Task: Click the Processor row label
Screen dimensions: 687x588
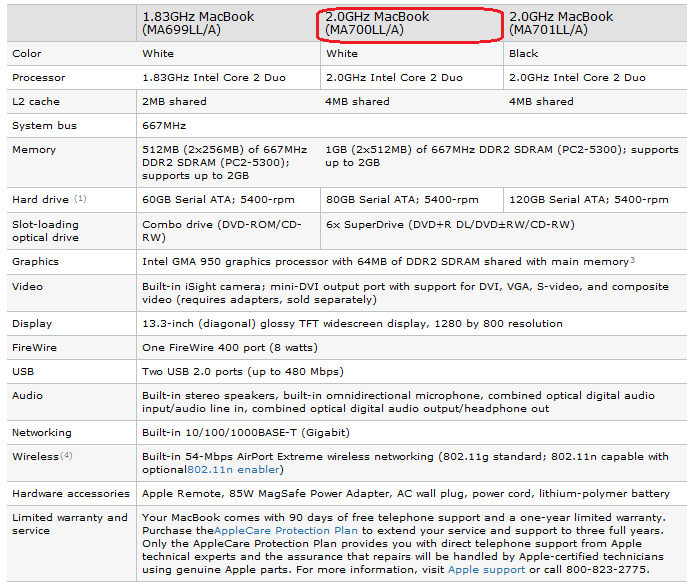Action: click(x=39, y=78)
